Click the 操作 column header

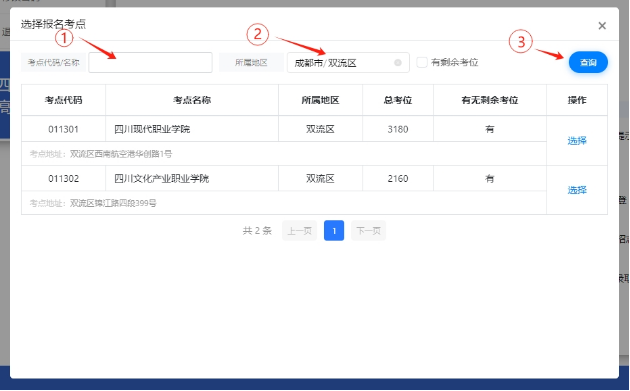coord(577,100)
